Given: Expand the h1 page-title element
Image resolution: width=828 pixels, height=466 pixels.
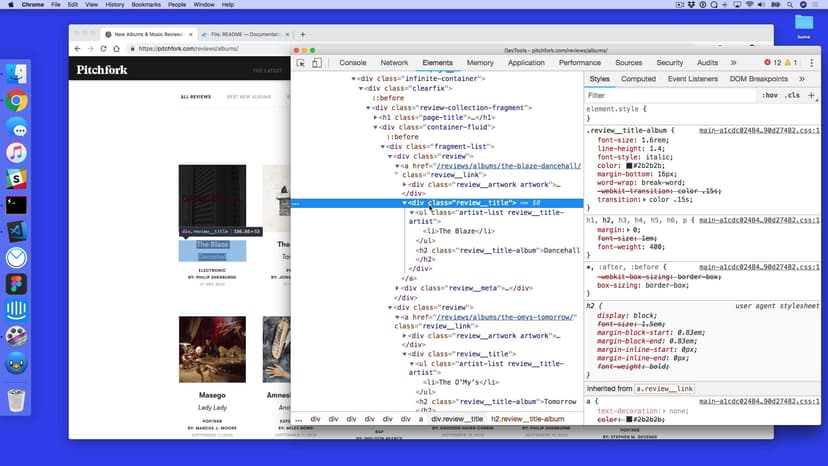Looking at the screenshot, I should click(376, 117).
